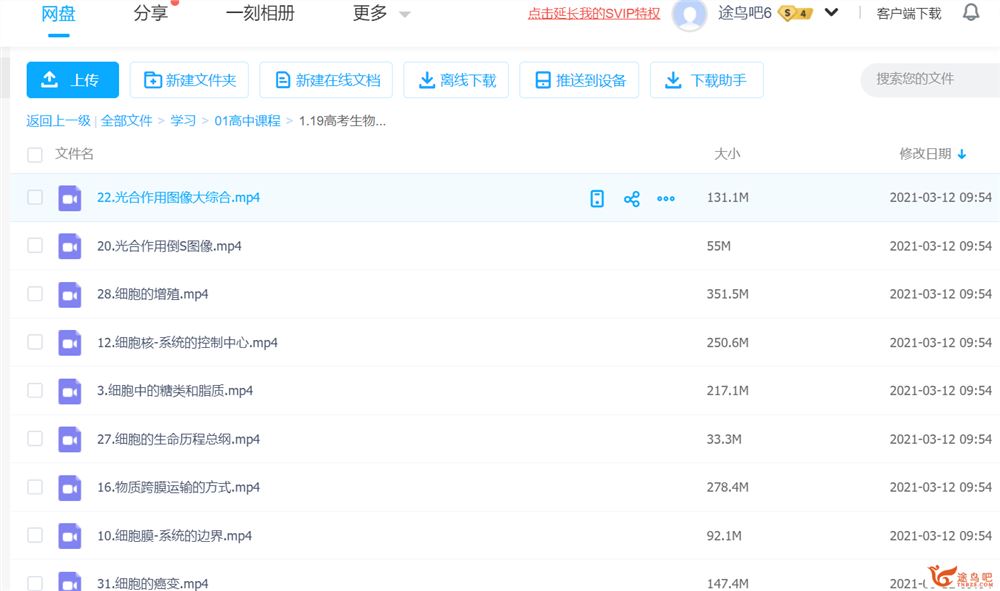
Task: Toggle sort arrow next to 修改日期
Action: point(962,154)
